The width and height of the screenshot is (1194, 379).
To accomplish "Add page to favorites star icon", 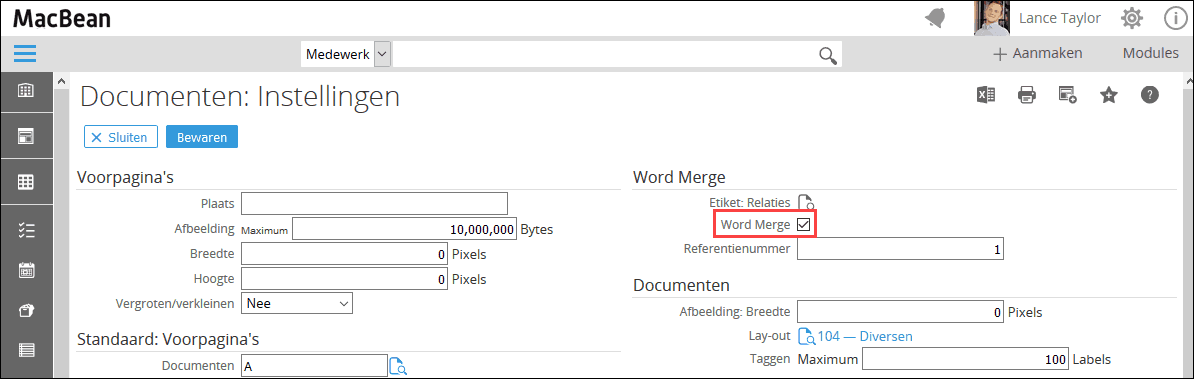I will [1109, 95].
